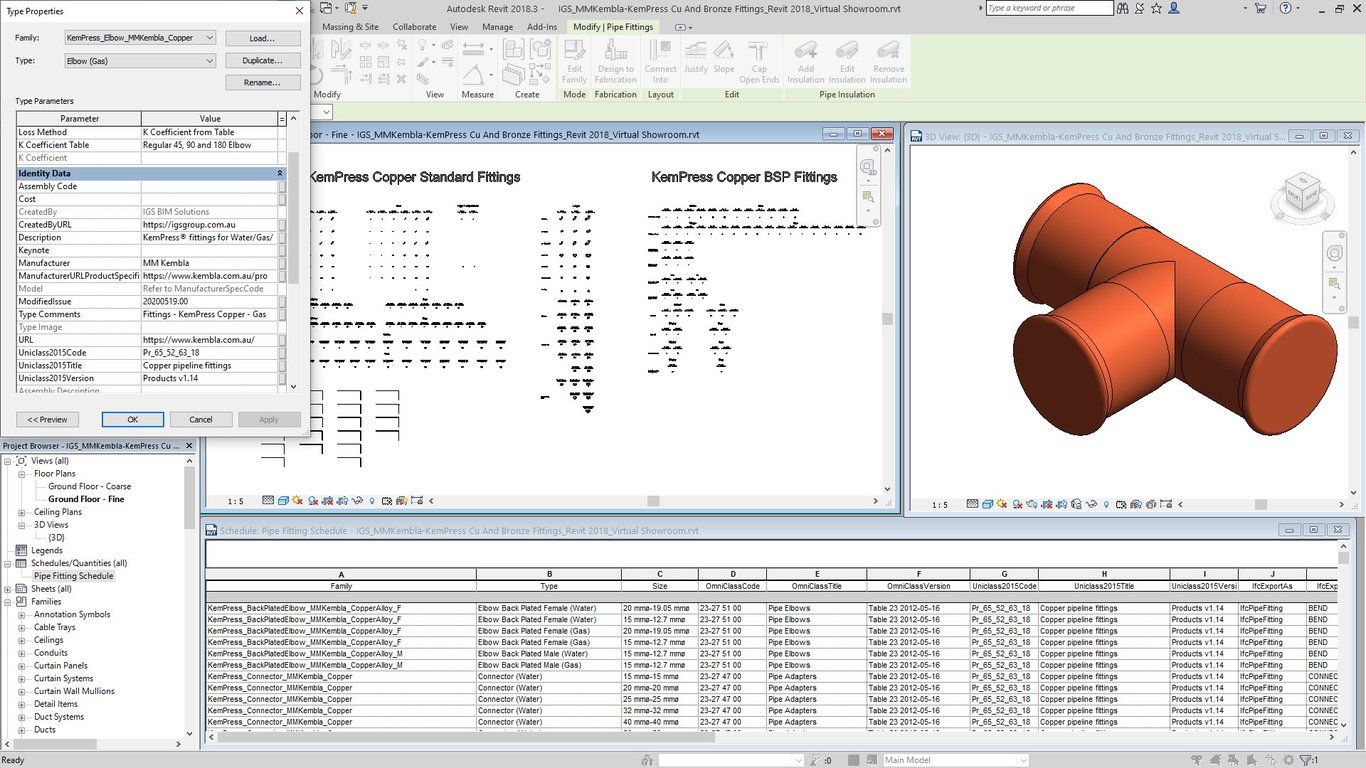Open the Sun Path settings in the view bar

tap(298, 500)
